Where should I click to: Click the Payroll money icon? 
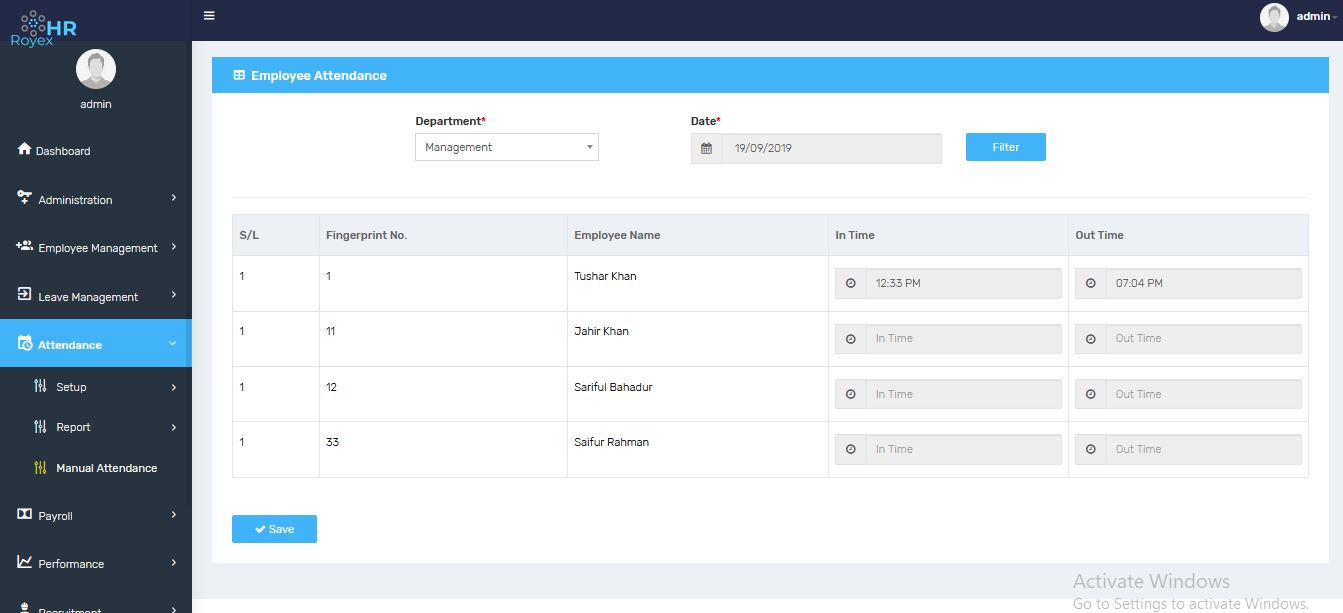tap(25, 514)
